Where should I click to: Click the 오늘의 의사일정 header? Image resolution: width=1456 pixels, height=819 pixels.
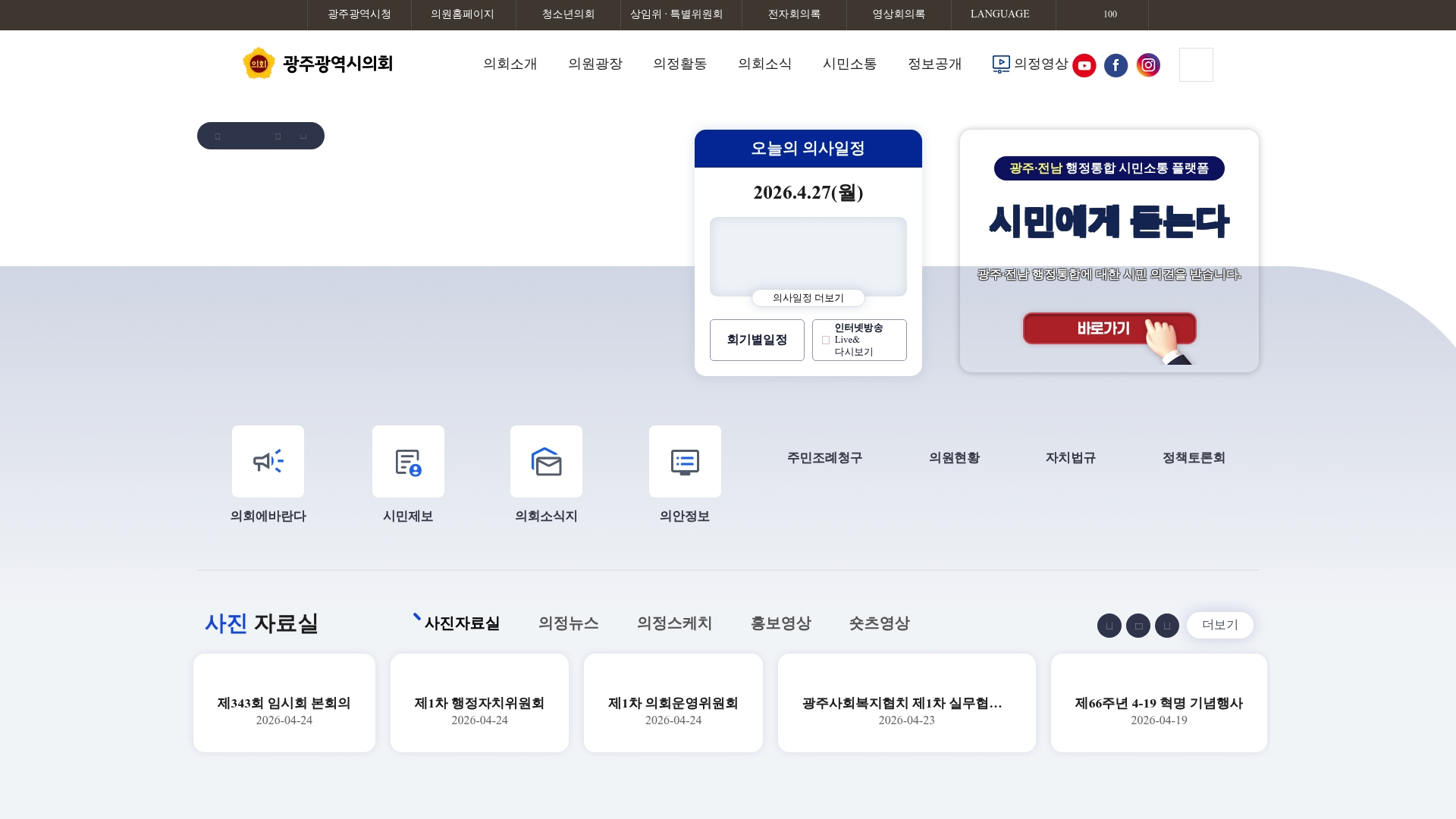point(808,149)
